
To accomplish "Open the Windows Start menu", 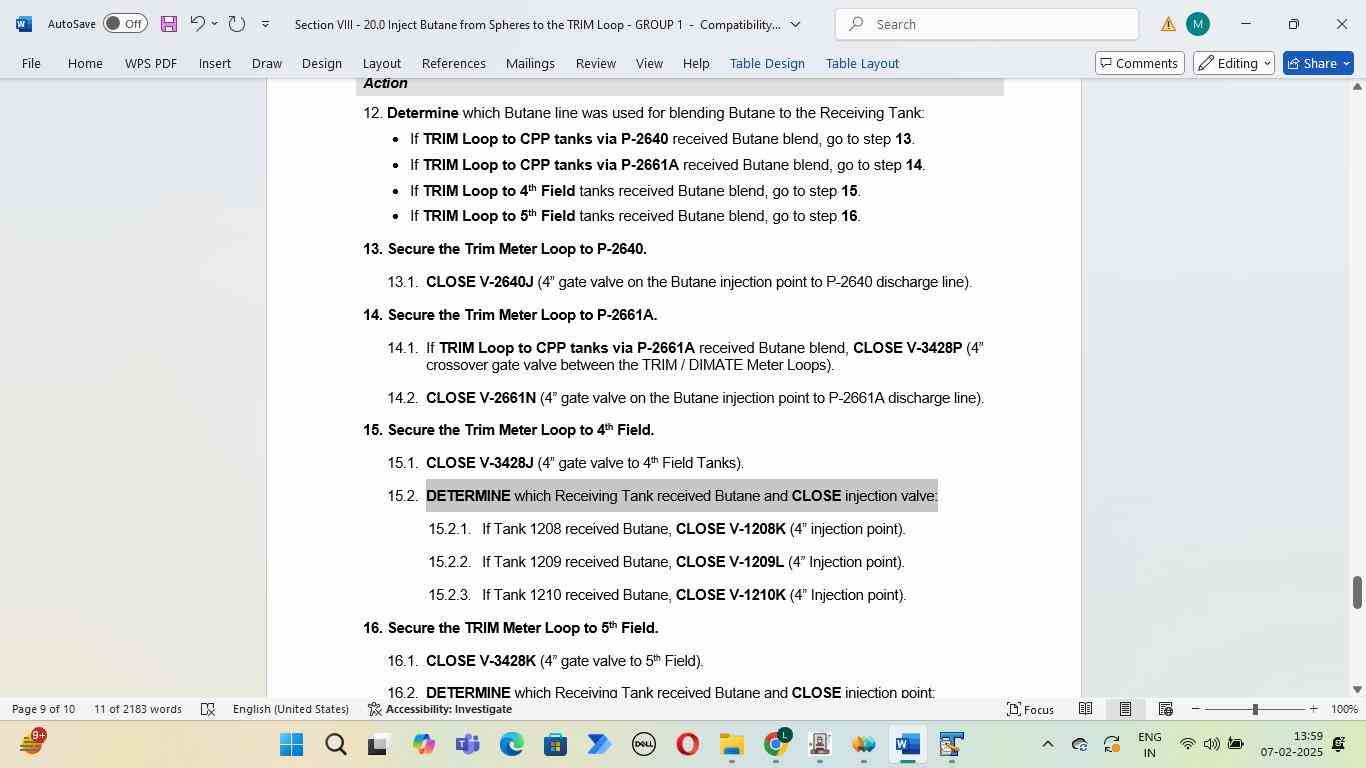I will click(292, 744).
